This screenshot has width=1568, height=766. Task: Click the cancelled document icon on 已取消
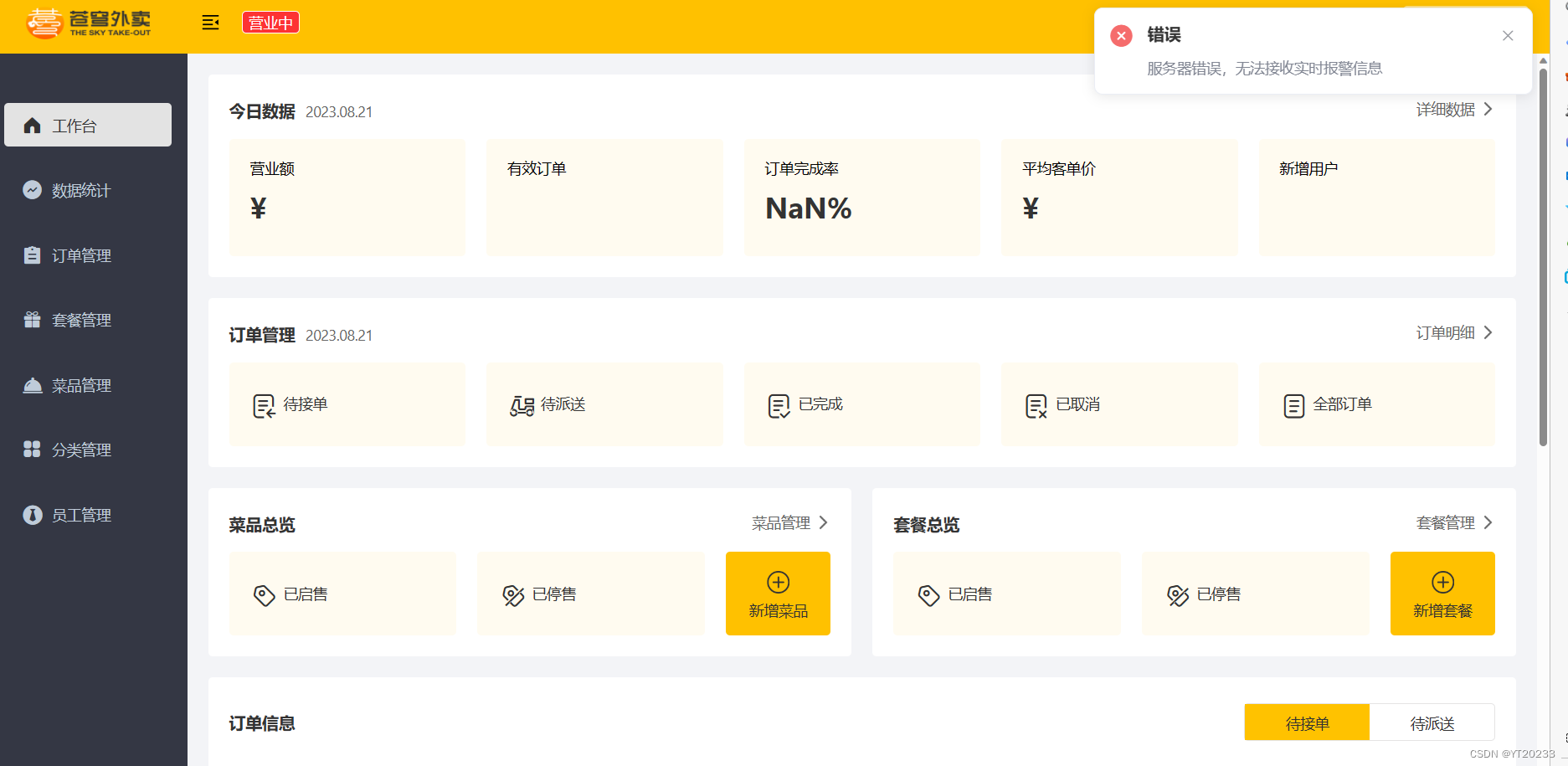pos(1036,406)
